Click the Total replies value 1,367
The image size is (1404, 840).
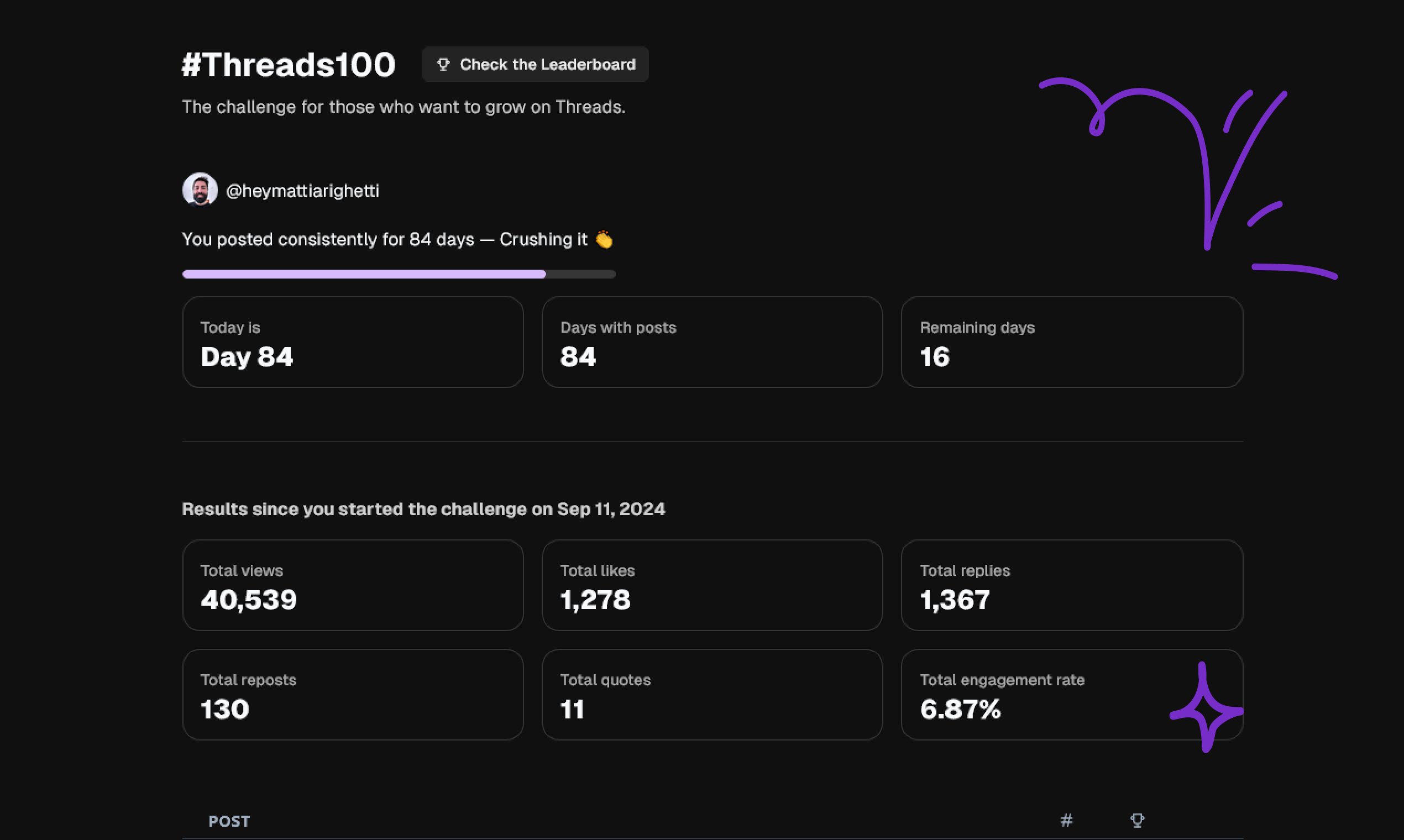pos(955,600)
